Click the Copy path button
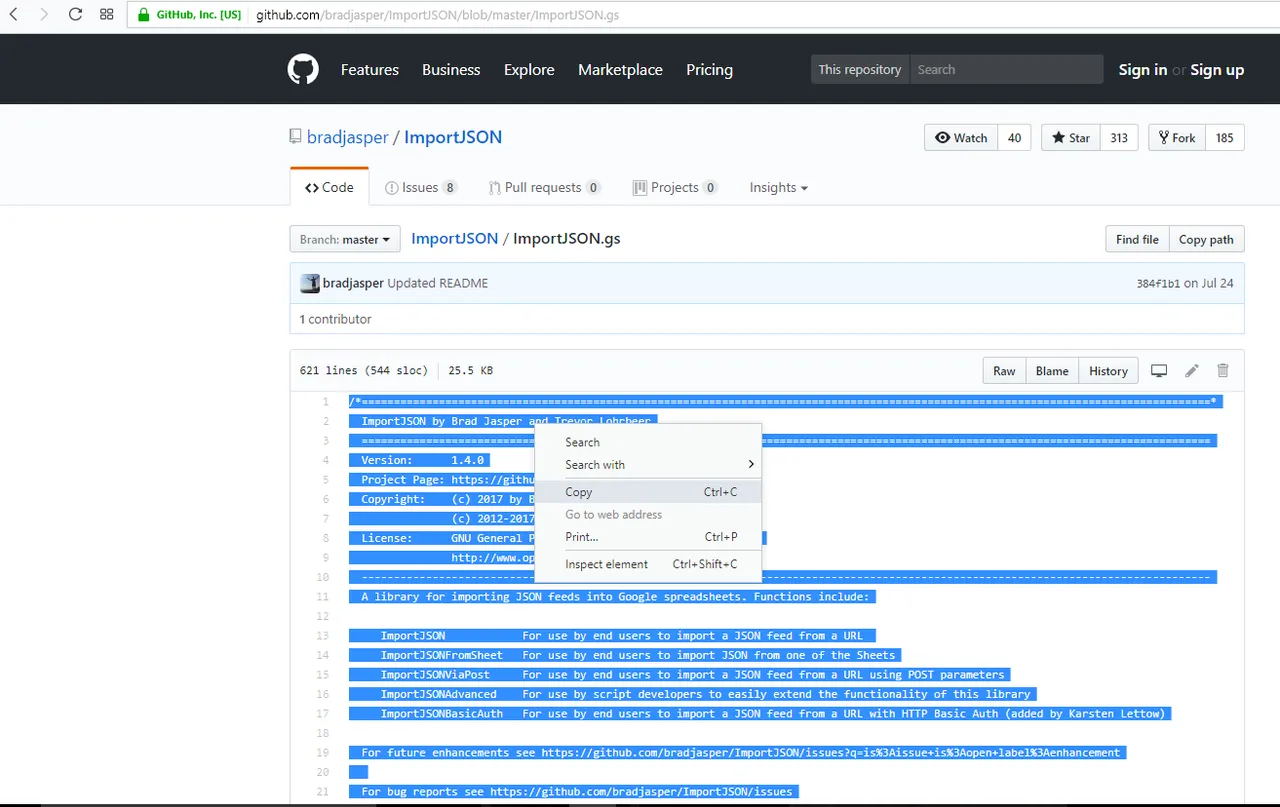1280x807 pixels. [1206, 239]
